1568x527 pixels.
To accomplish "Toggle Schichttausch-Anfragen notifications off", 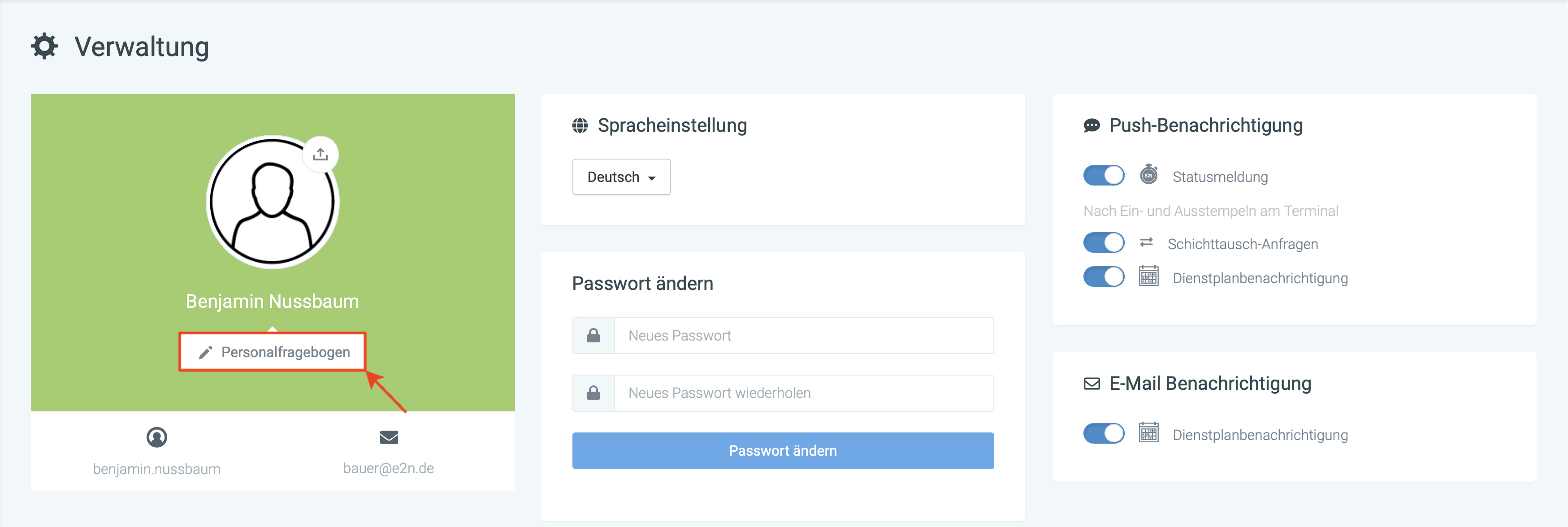I will (x=1104, y=243).
